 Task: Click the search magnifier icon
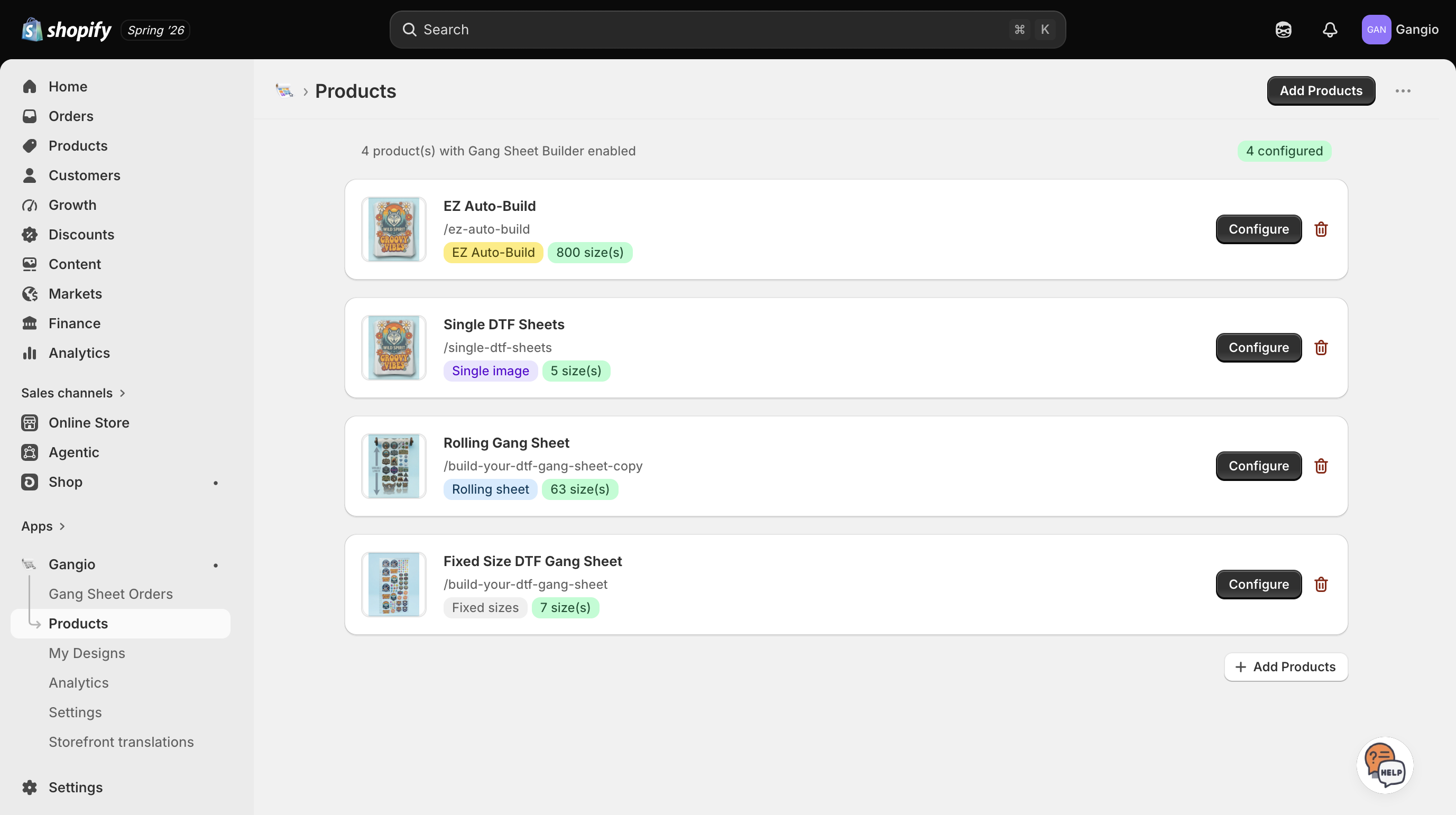[409, 30]
